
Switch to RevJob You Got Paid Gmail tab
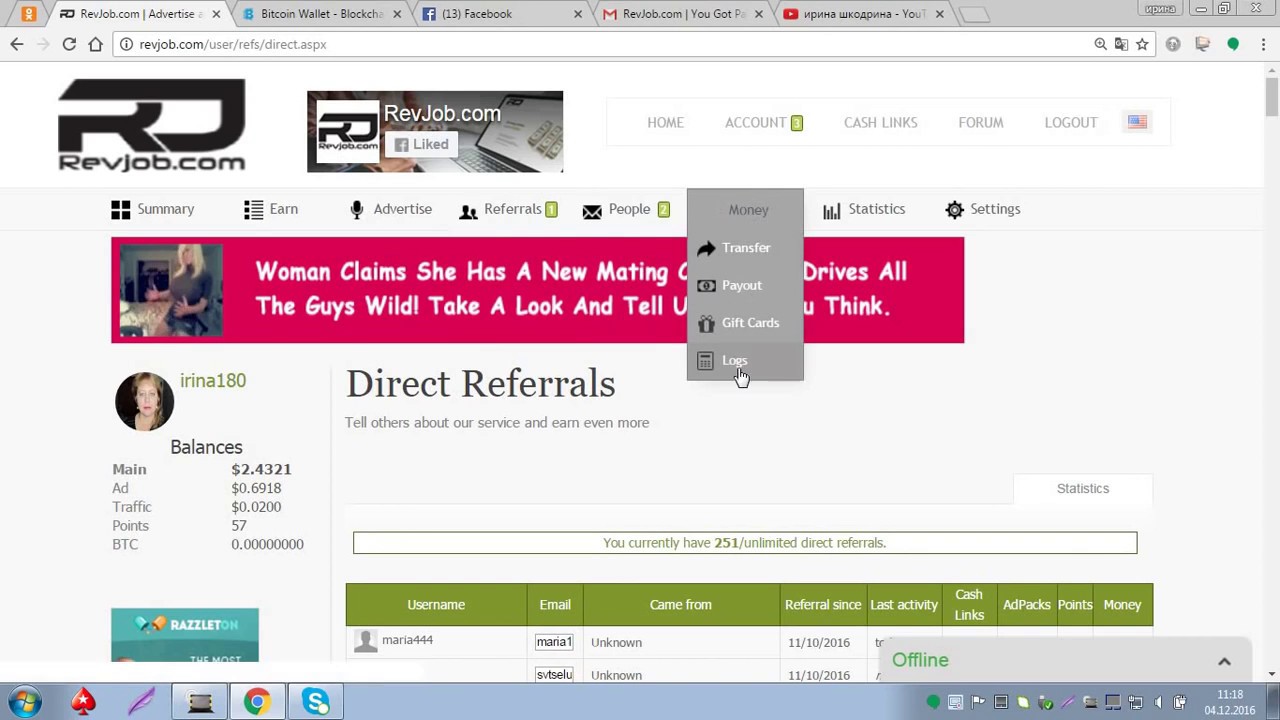682,14
